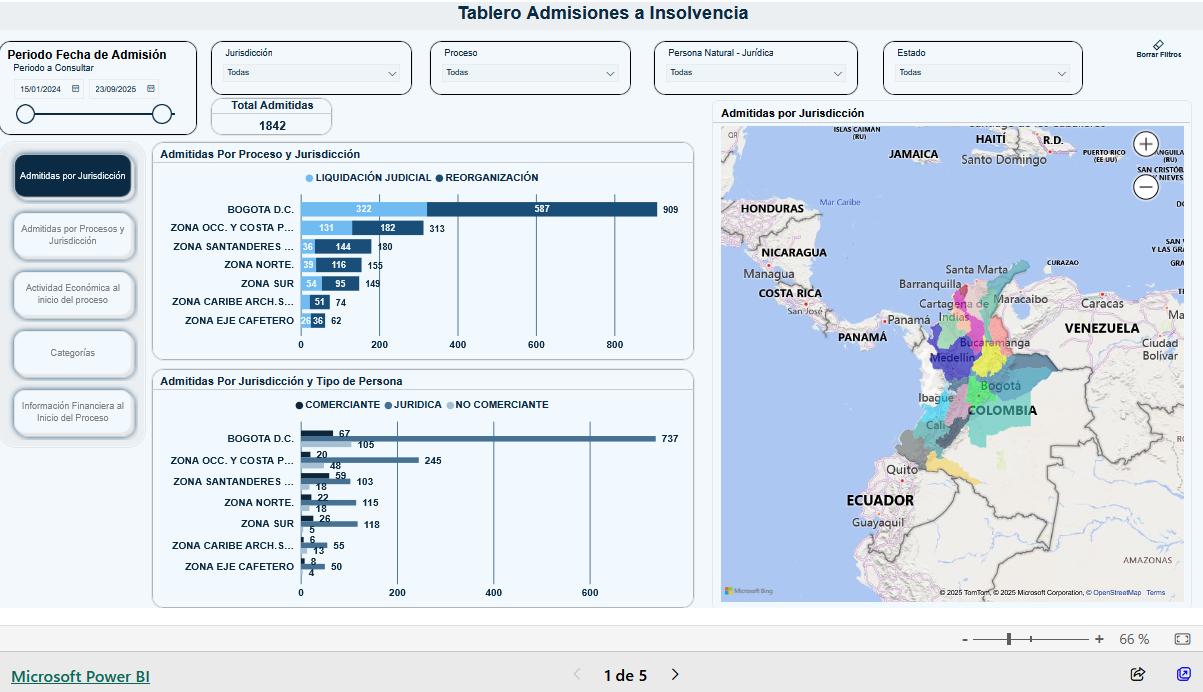Click the 15/01/2024 start date field
The image size is (1203, 692).
[42, 89]
